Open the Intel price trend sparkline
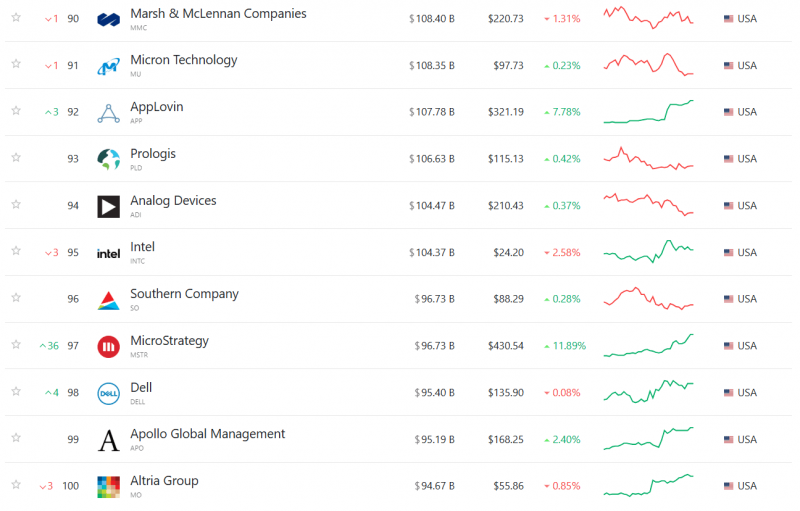Viewport: 800px width, 511px height. click(x=648, y=251)
